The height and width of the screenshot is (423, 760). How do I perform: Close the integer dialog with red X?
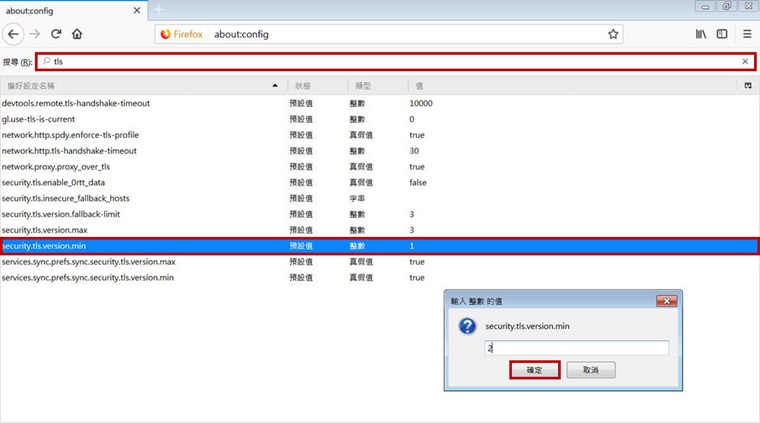pos(666,301)
